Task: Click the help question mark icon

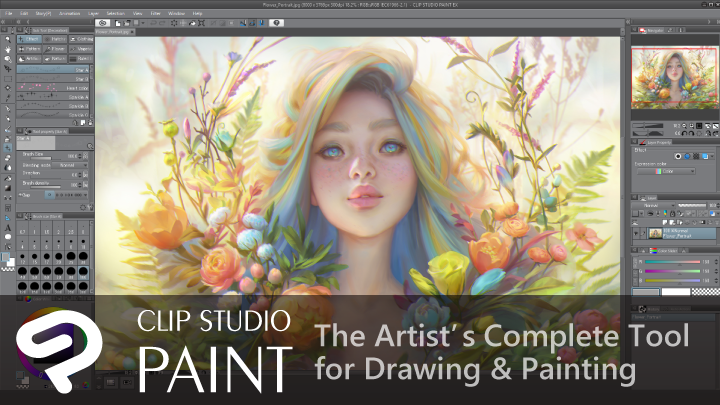Action: point(276,23)
